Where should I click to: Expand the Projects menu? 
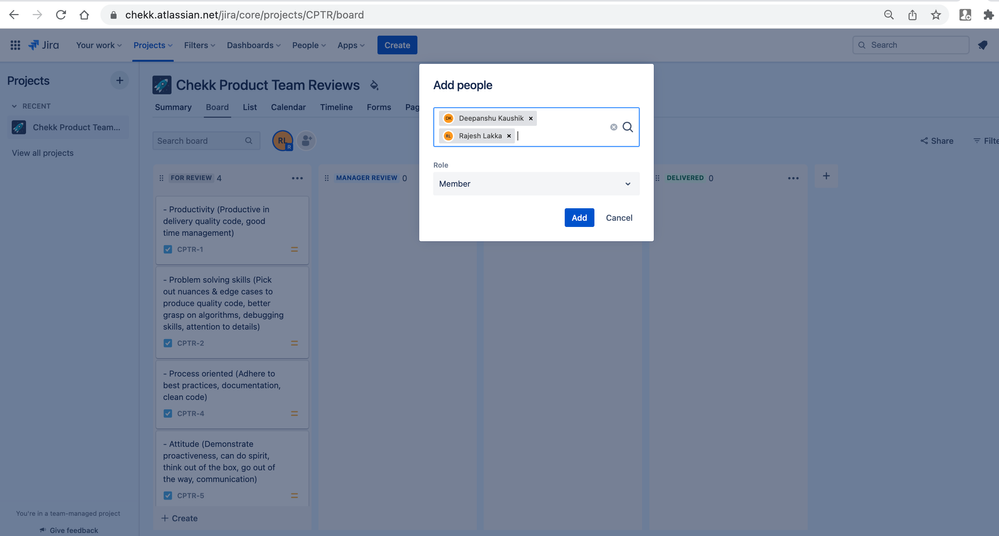point(153,45)
